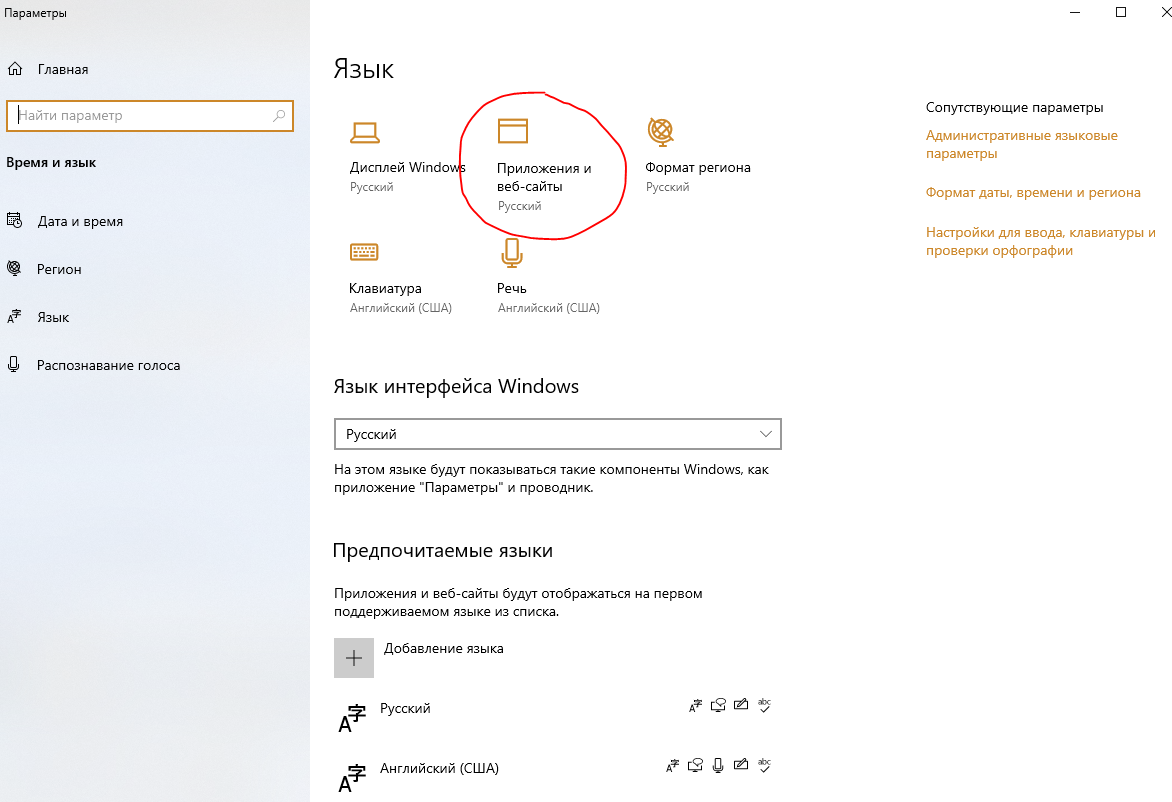Click the Добавление языка button label
Viewport: 1172px width, 802px height.
443,649
